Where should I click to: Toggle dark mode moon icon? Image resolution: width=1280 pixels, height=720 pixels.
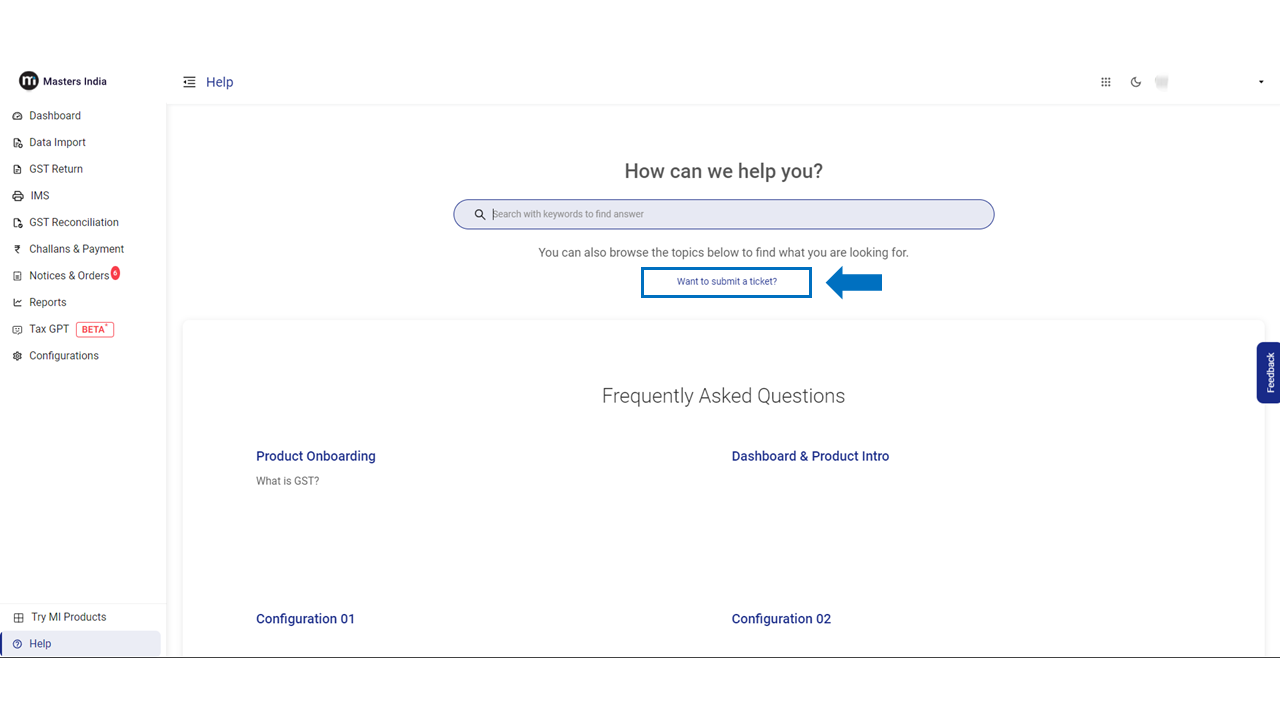1136,82
